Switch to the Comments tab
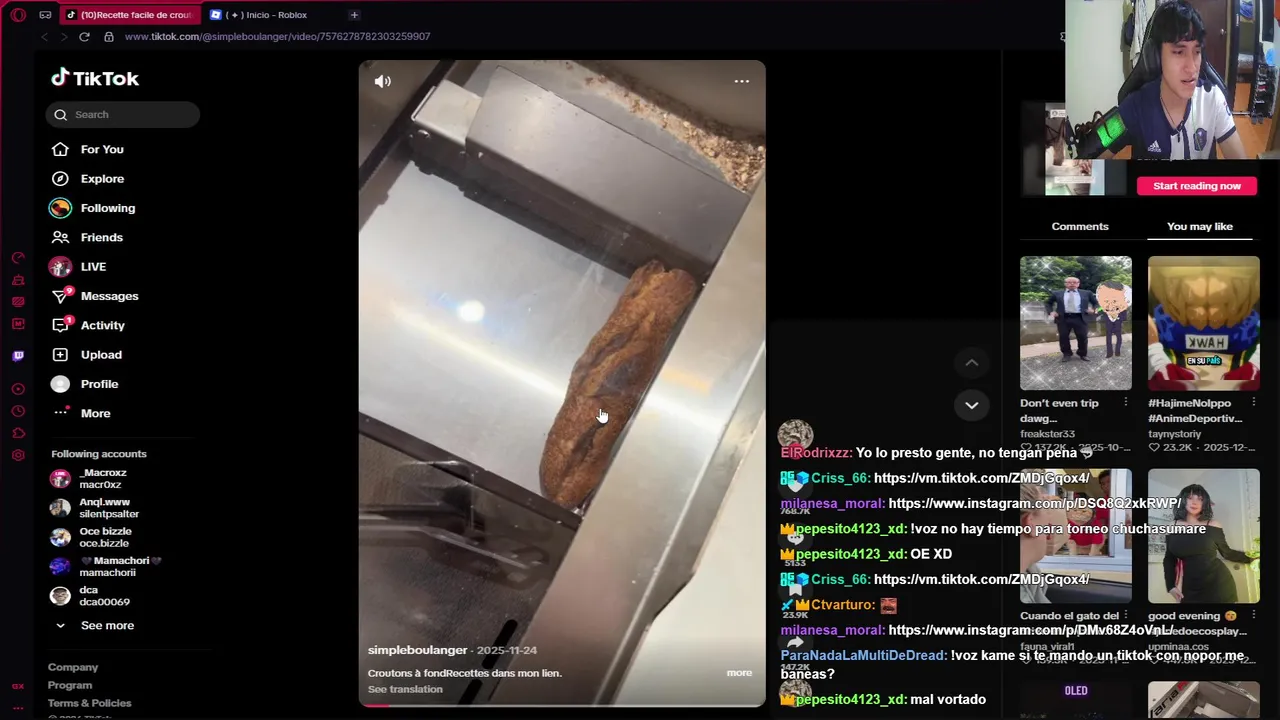Screen dimensions: 1280x720 click(x=1080, y=226)
